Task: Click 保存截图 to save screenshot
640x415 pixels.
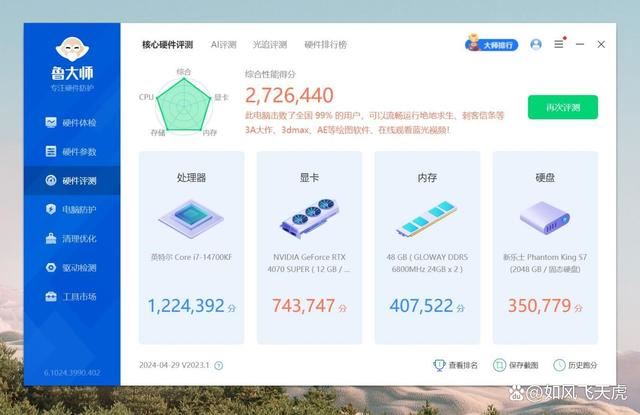Action: pos(516,365)
